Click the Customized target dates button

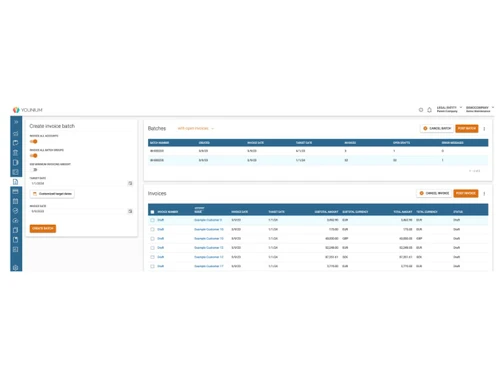pyautogui.click(x=52, y=194)
